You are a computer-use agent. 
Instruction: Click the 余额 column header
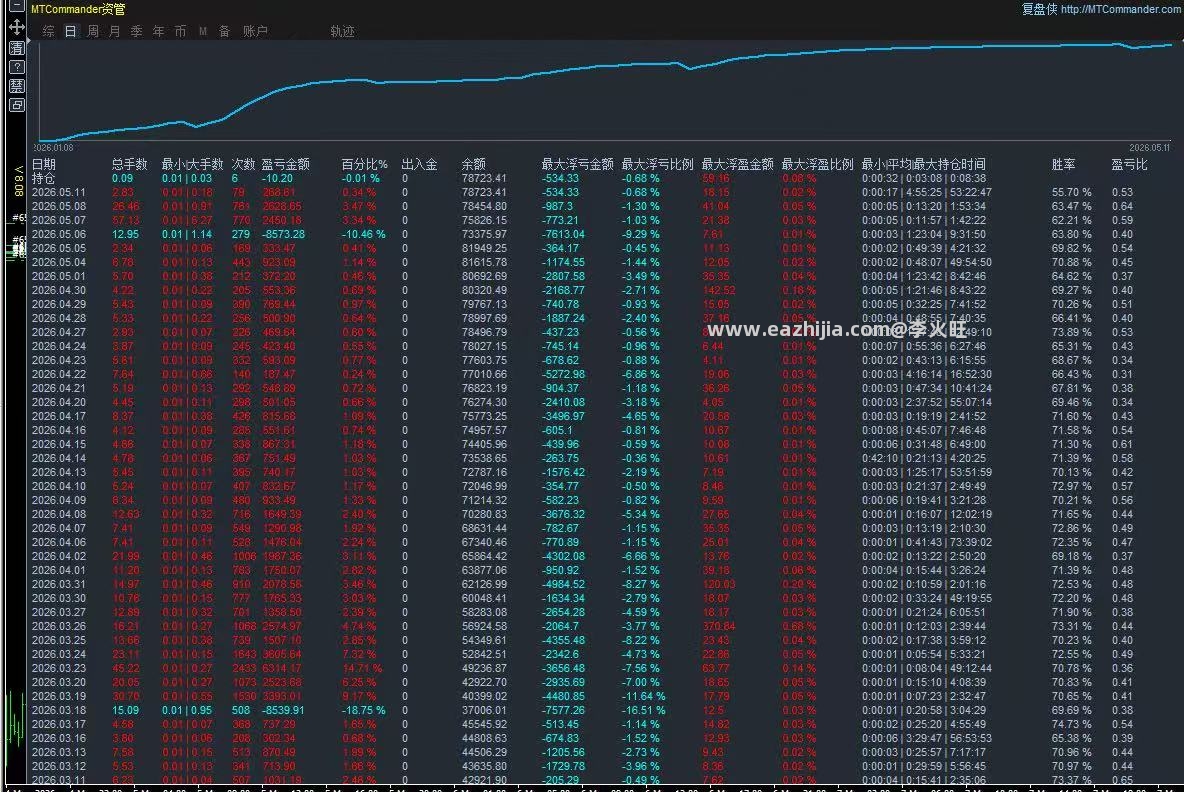[473, 164]
